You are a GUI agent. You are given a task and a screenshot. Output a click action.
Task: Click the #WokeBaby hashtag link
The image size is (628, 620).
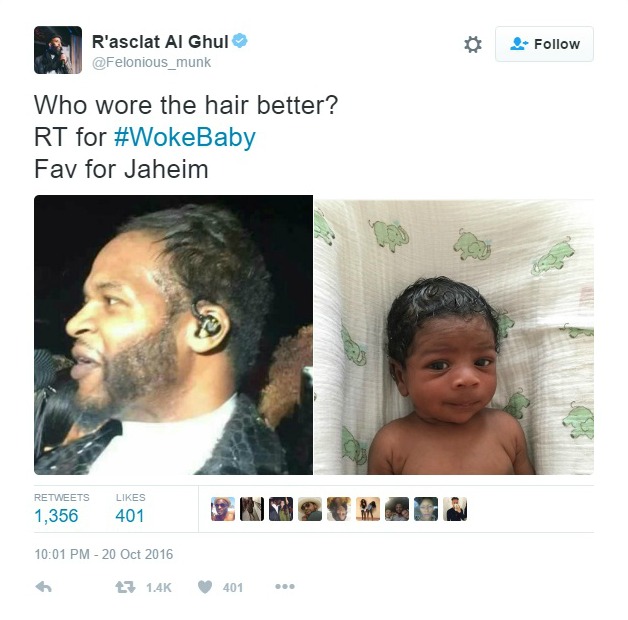point(185,137)
